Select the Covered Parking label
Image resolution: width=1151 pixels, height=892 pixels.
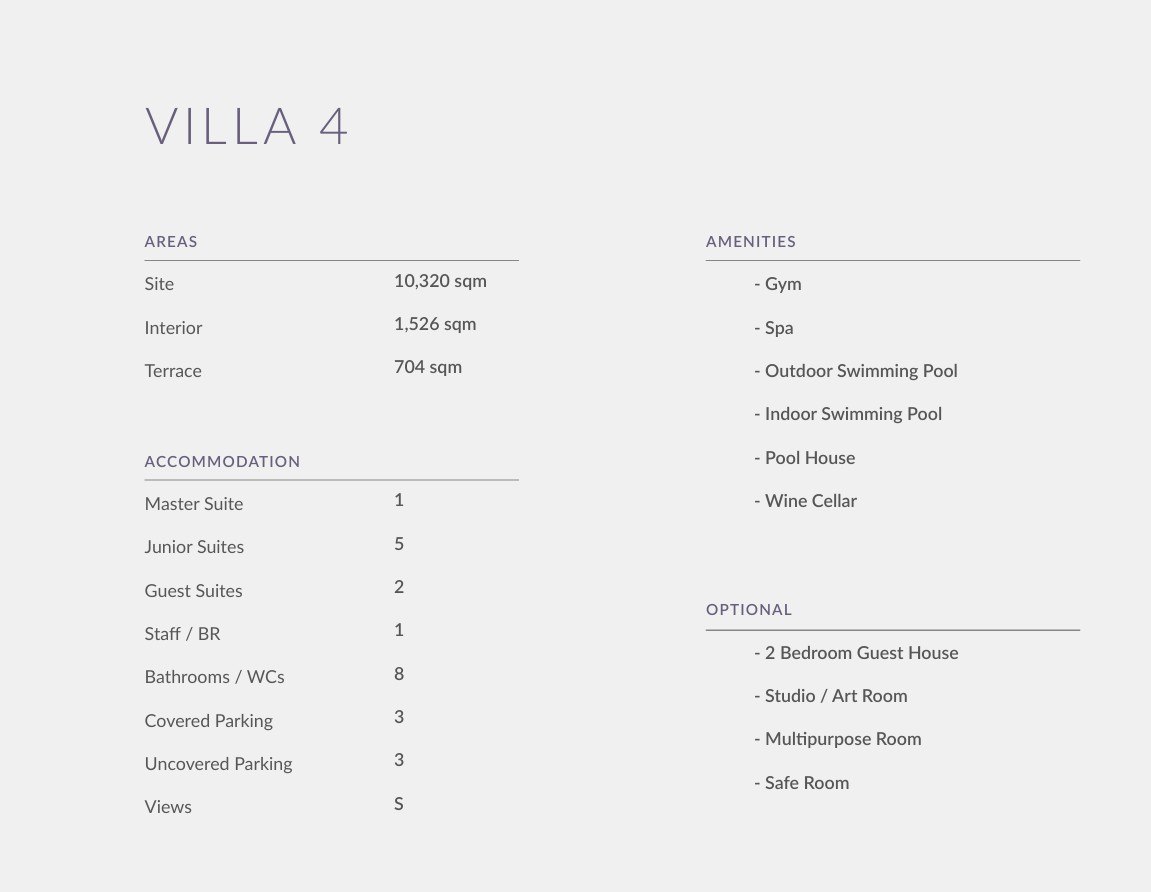[208, 721]
